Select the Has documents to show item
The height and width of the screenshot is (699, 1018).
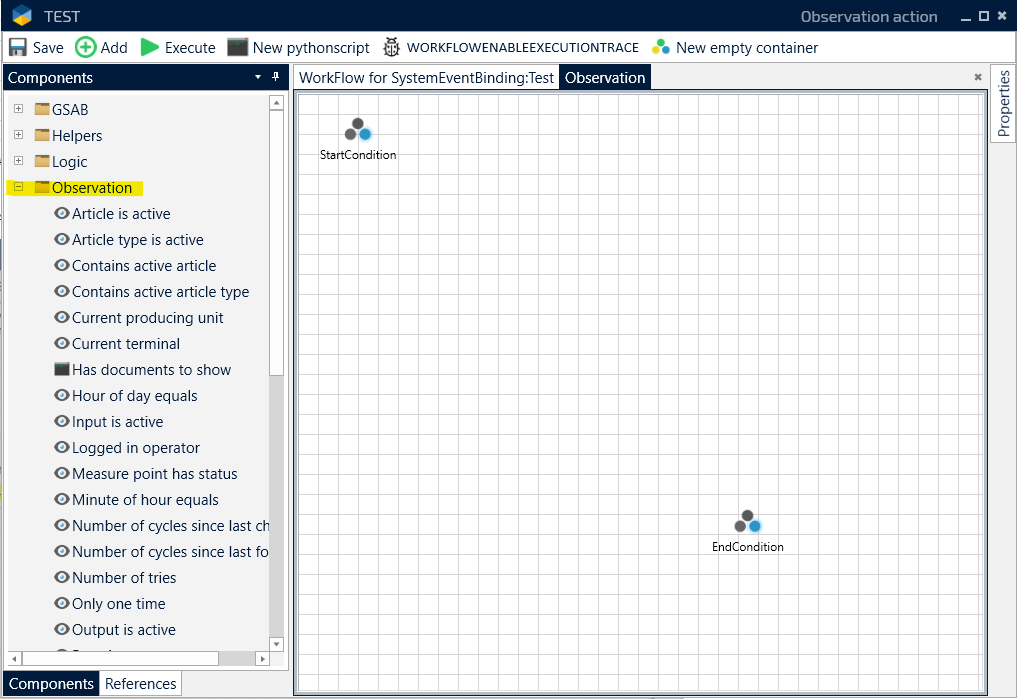coord(151,370)
